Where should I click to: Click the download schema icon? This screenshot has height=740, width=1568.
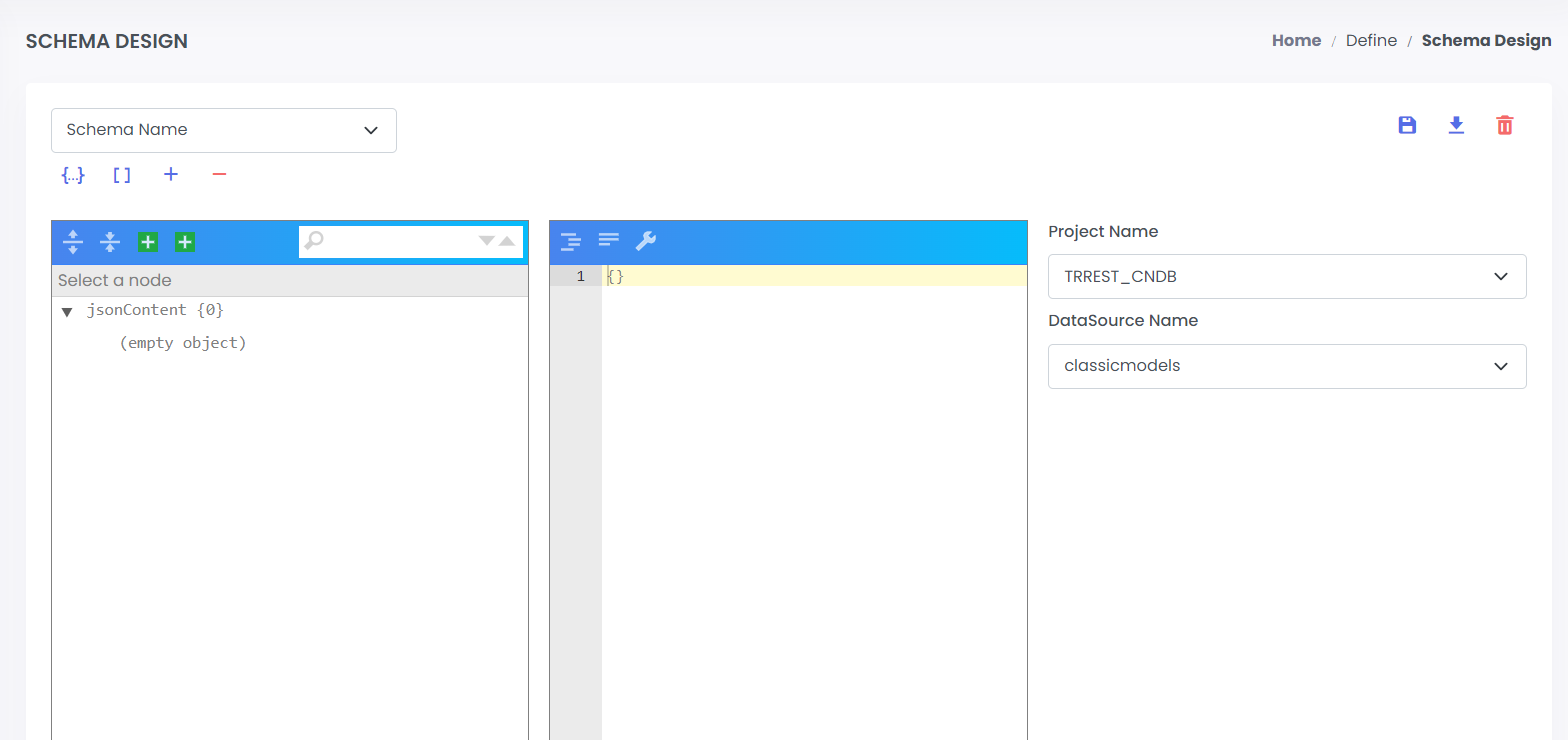click(x=1456, y=125)
